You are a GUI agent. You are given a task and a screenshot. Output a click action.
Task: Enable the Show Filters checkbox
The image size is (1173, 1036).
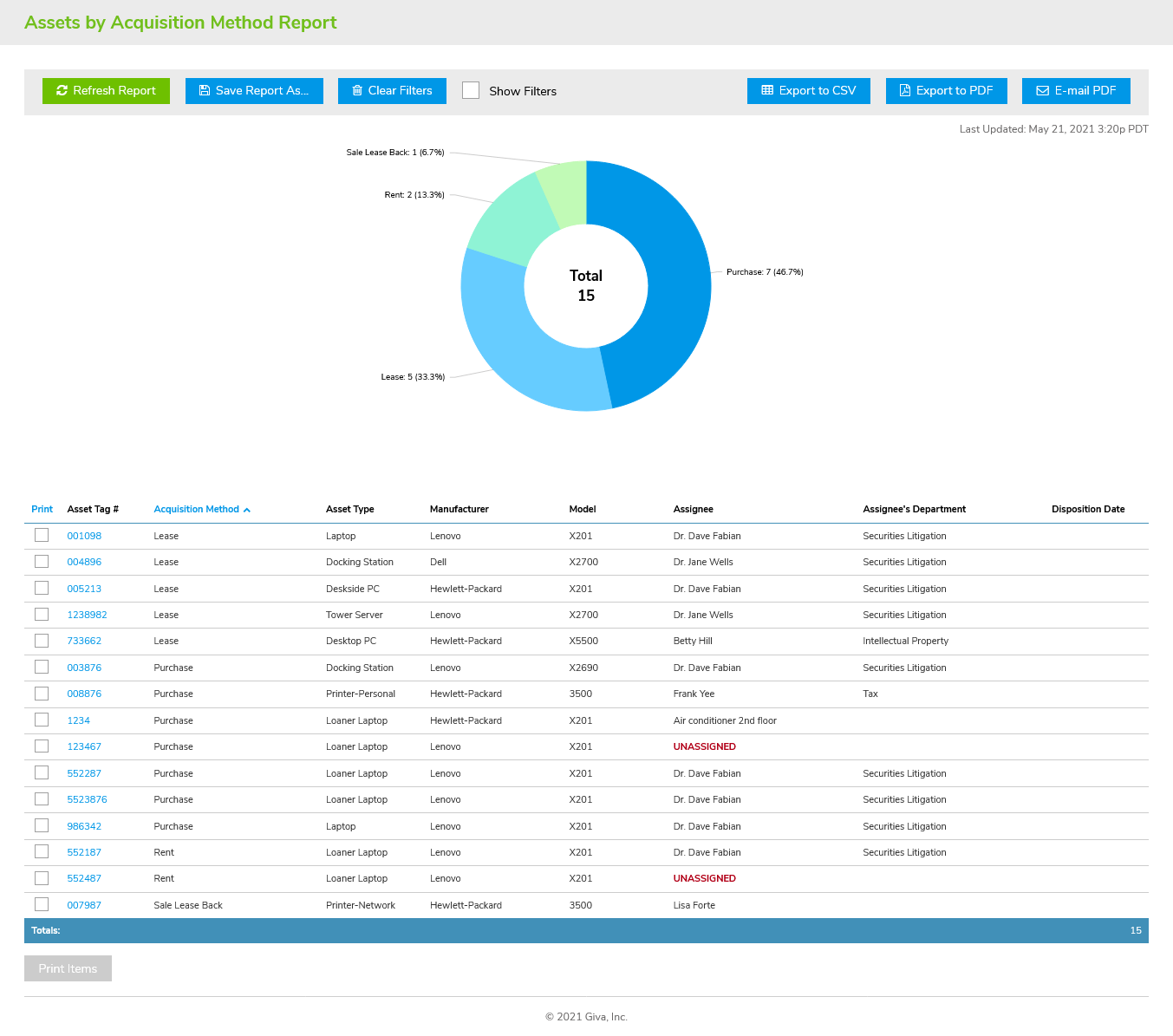pyautogui.click(x=471, y=89)
